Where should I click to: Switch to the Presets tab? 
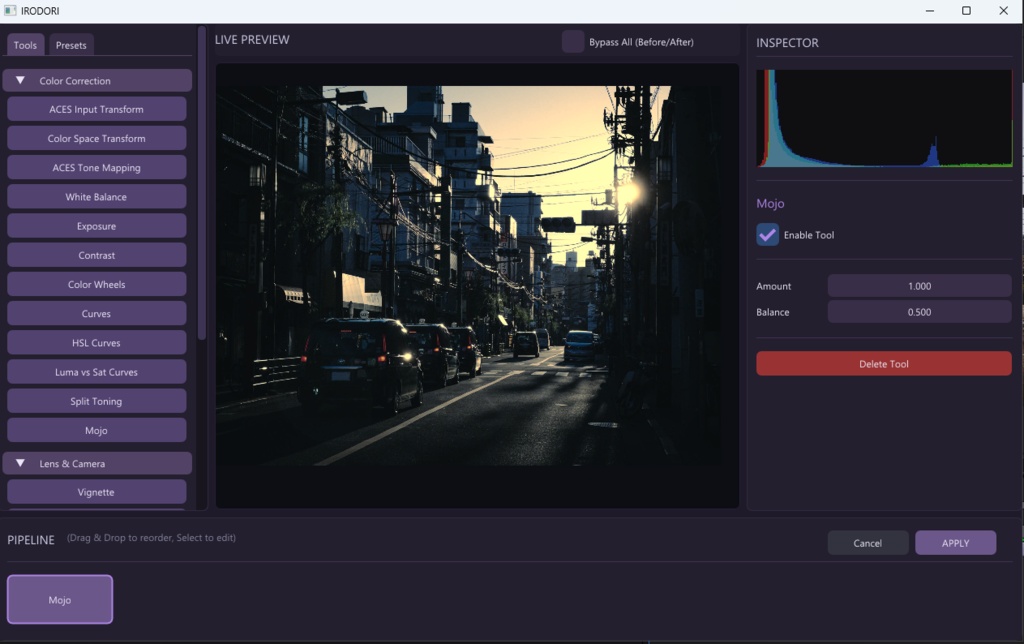[71, 45]
